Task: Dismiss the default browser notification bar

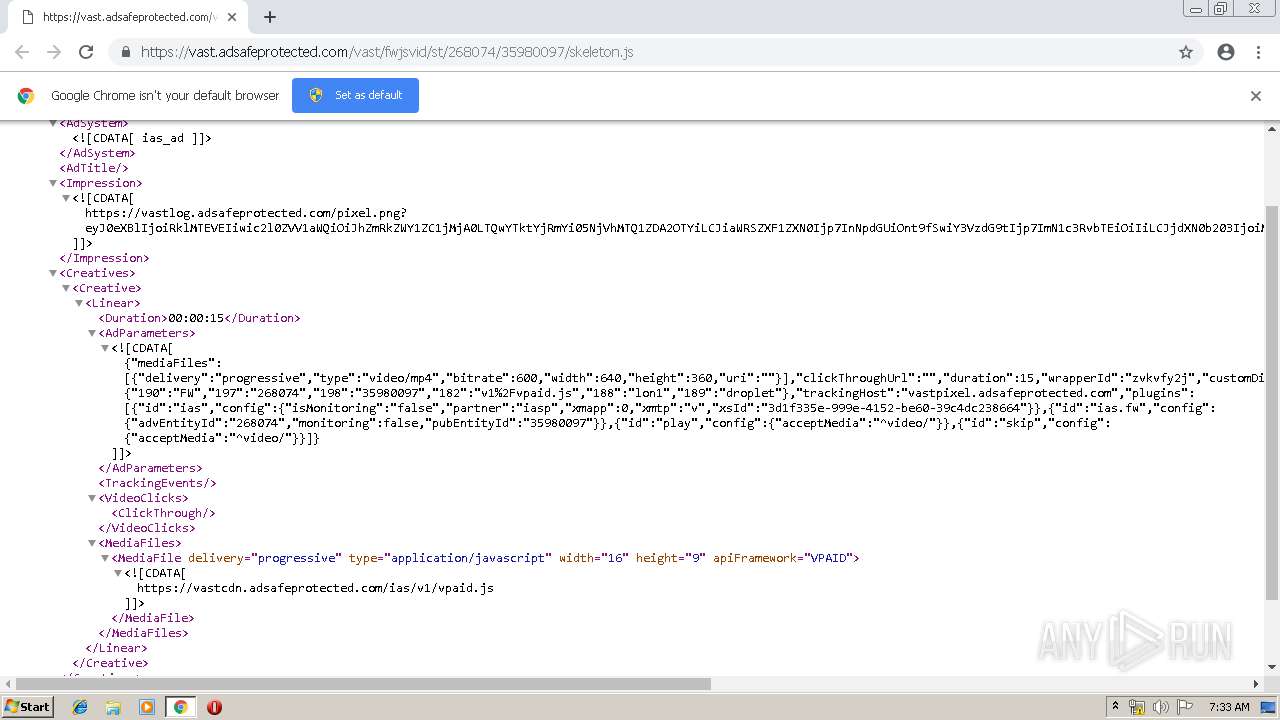Action: pos(1256,96)
